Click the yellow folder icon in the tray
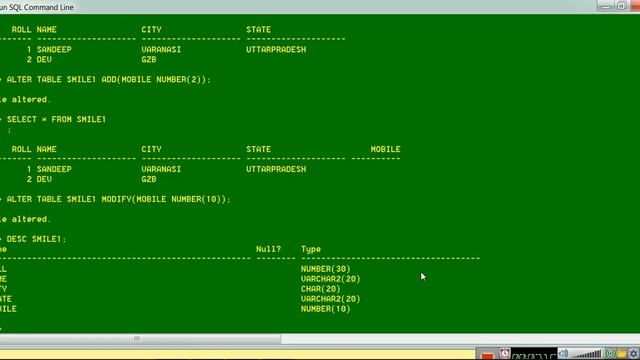This screenshot has height=360, width=640. (x=622, y=354)
